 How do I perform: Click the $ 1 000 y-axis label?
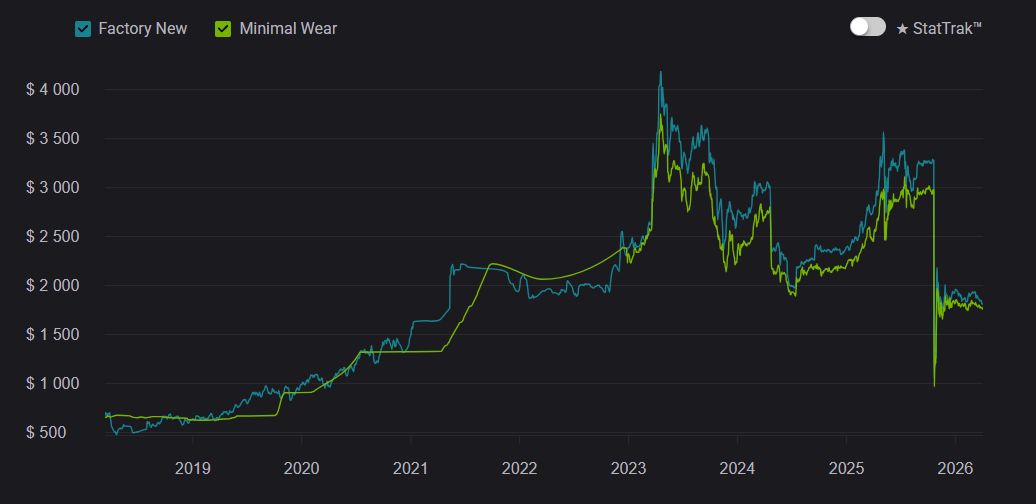53,384
